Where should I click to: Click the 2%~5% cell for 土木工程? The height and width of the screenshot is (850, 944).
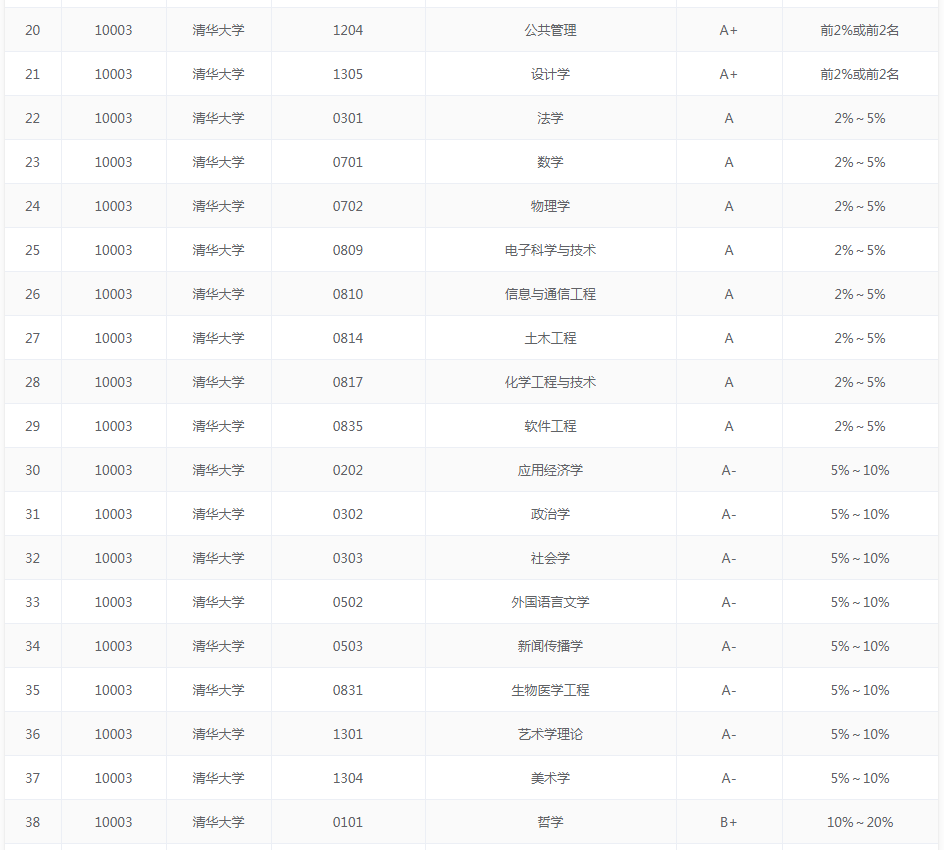tap(860, 338)
